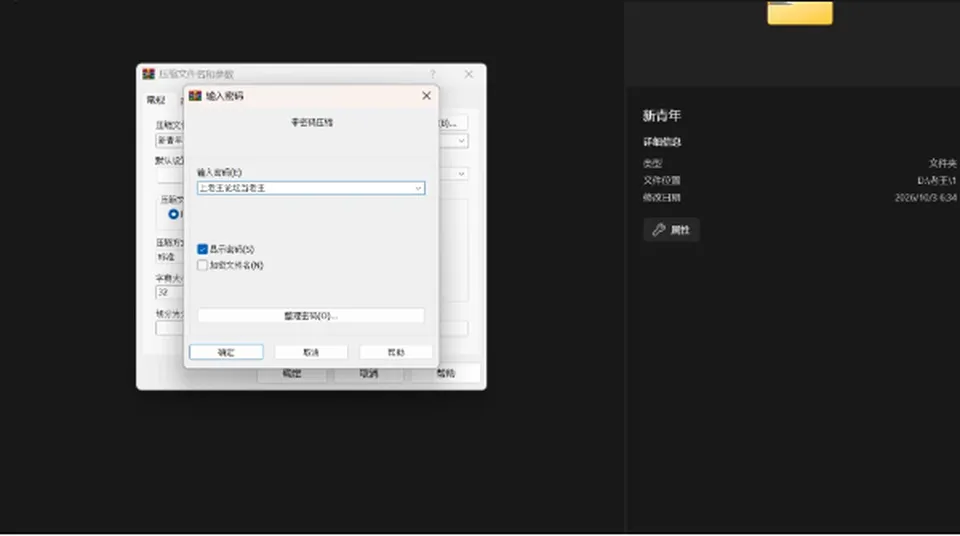The width and height of the screenshot is (960, 536).
Task: Click 确定 in the 压缩文件名和参数 window
Action: pyautogui.click(x=291, y=373)
